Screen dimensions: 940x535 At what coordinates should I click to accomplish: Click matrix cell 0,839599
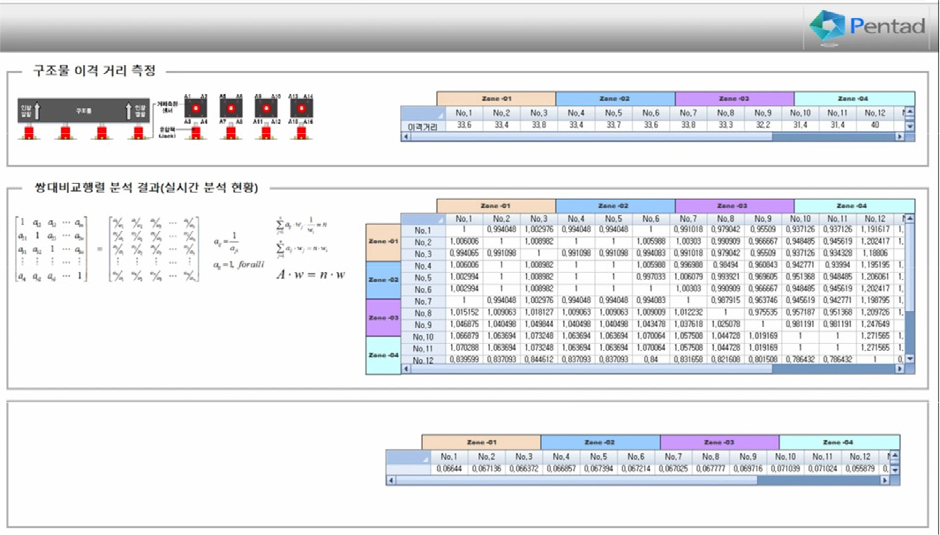click(463, 360)
